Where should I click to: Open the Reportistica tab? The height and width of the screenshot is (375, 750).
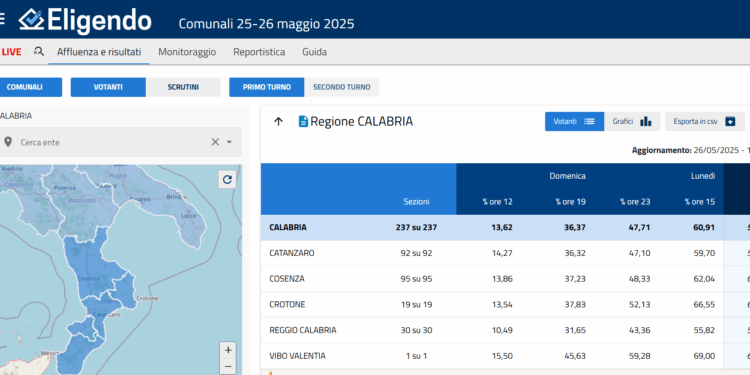pos(259,52)
